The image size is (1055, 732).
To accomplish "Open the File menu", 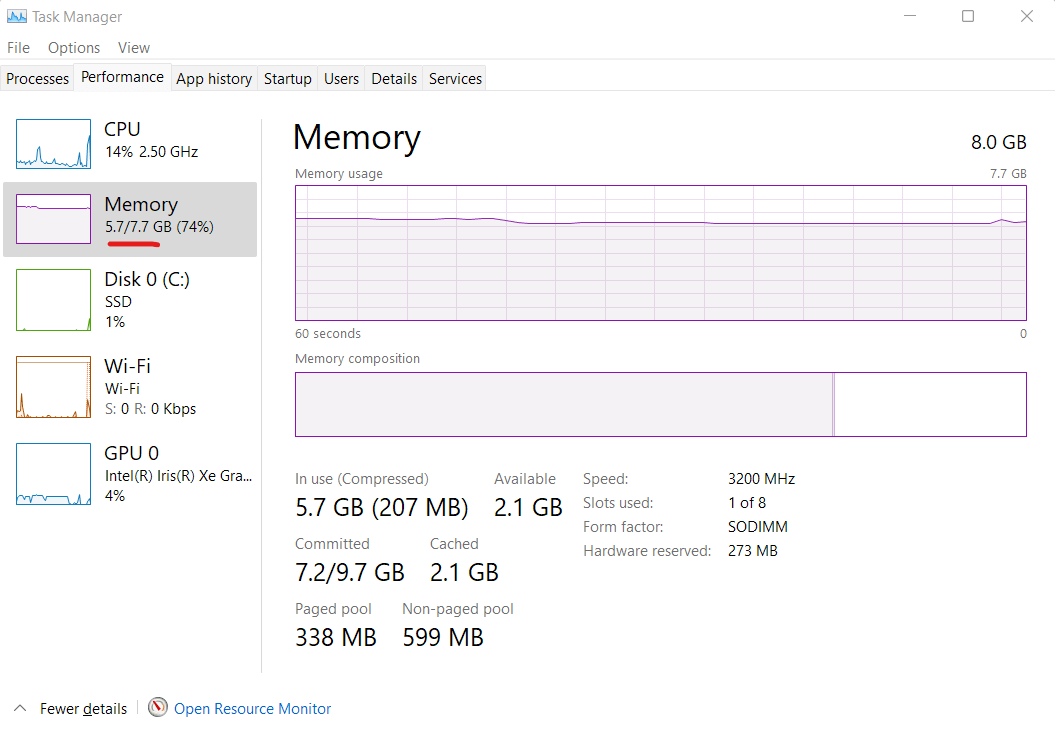I will coord(18,47).
